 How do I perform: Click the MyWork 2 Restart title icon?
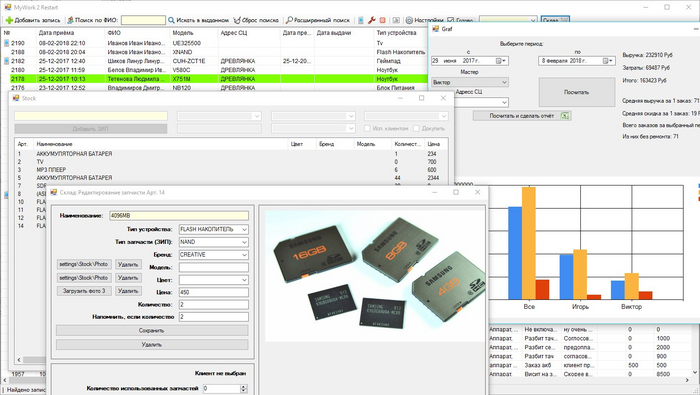coord(8,7)
